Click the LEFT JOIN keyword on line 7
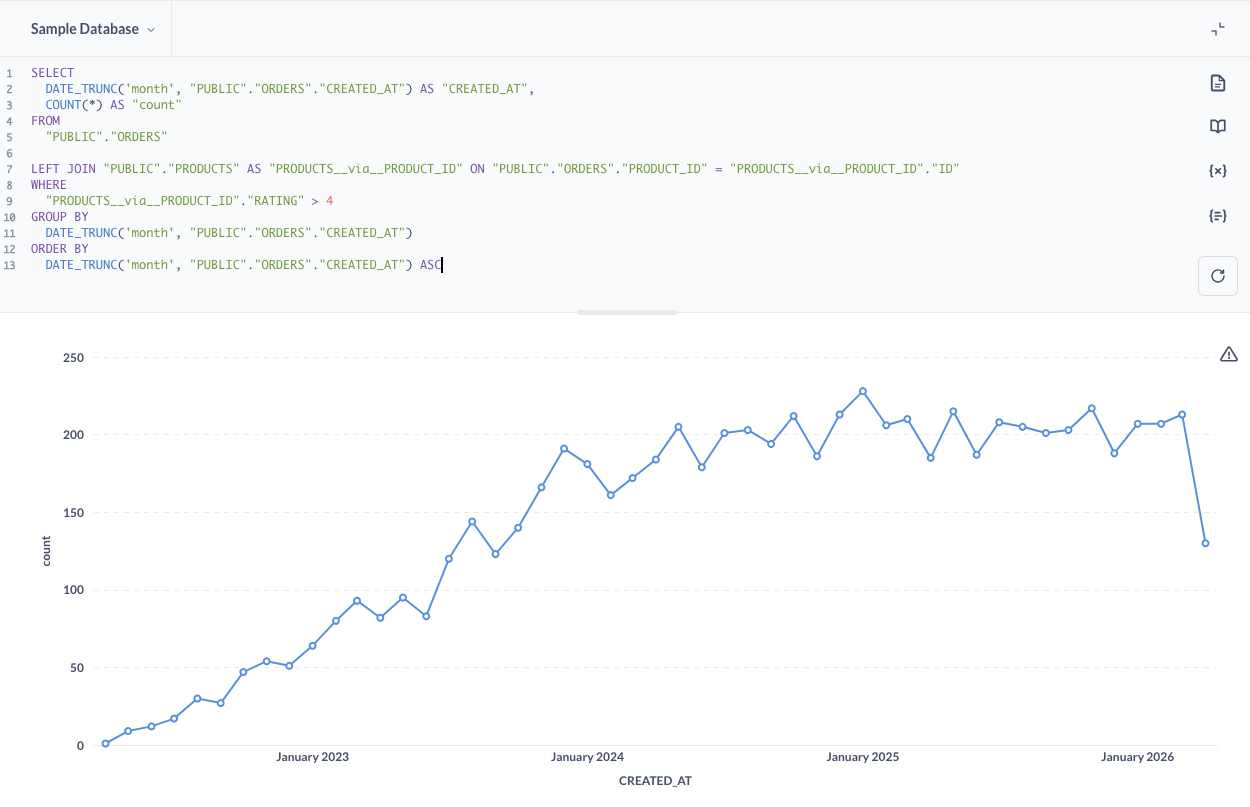This screenshot has height=807, width=1250. pos(63,169)
